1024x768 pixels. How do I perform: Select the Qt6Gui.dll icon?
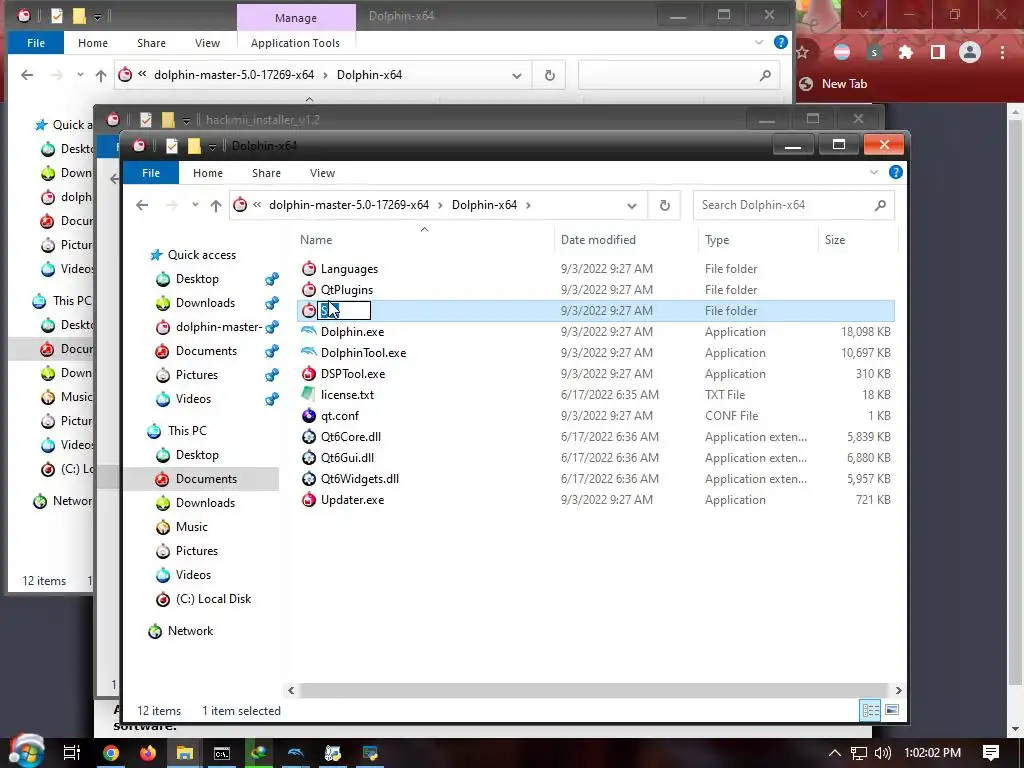[309, 457]
